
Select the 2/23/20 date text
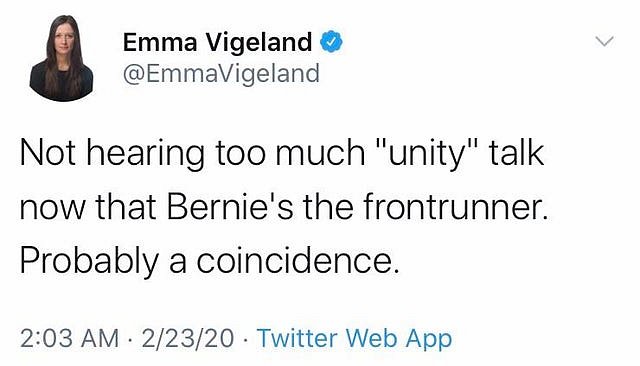[188, 339]
